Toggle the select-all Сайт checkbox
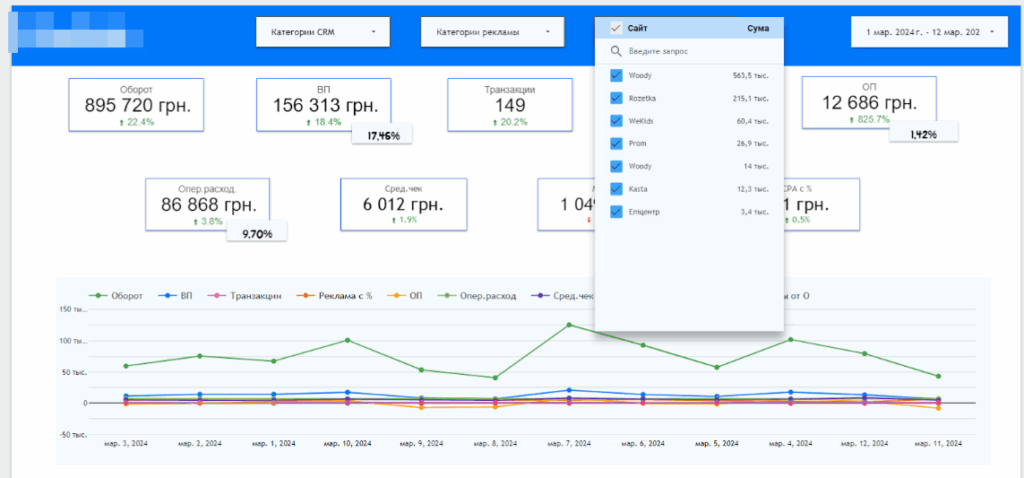 coord(616,28)
